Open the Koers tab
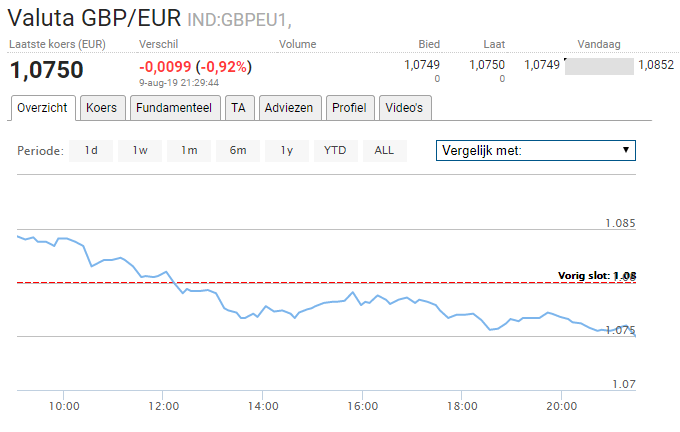Image resolution: width=680 pixels, height=432 pixels. coord(102,107)
